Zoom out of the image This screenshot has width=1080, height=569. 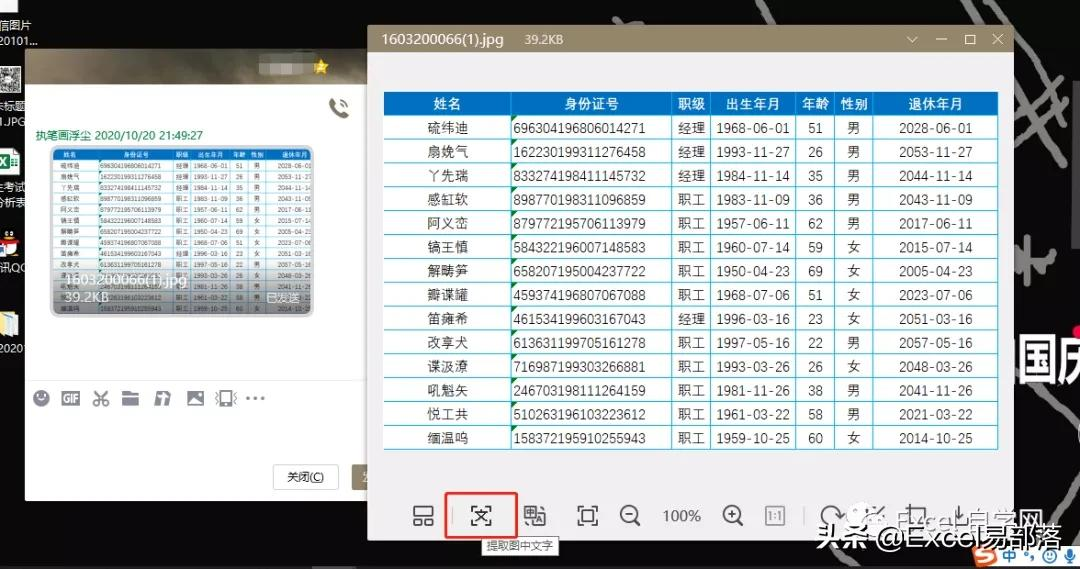click(630, 515)
